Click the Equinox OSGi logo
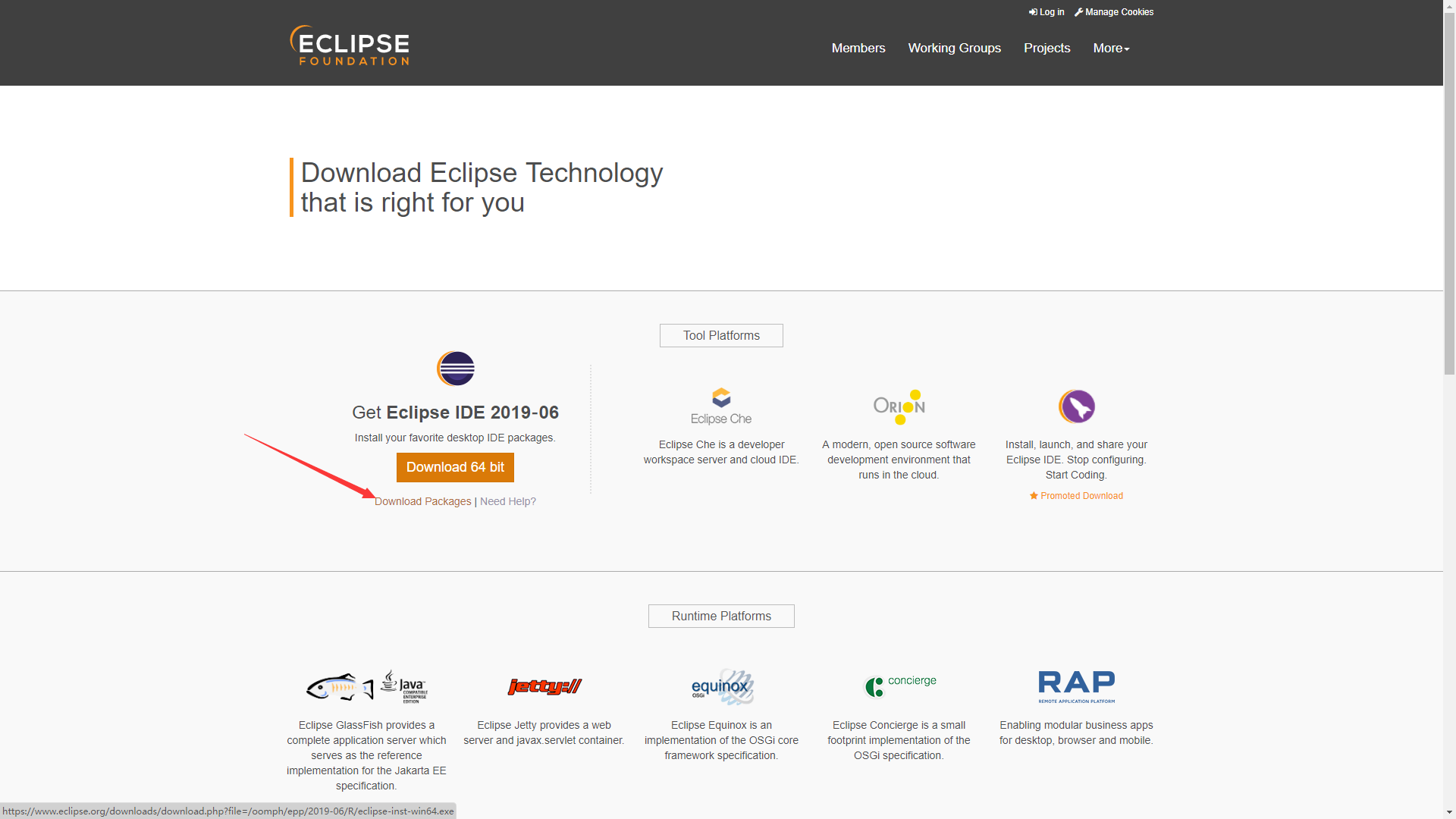Screen dimensions: 1456x819 tap(721, 686)
